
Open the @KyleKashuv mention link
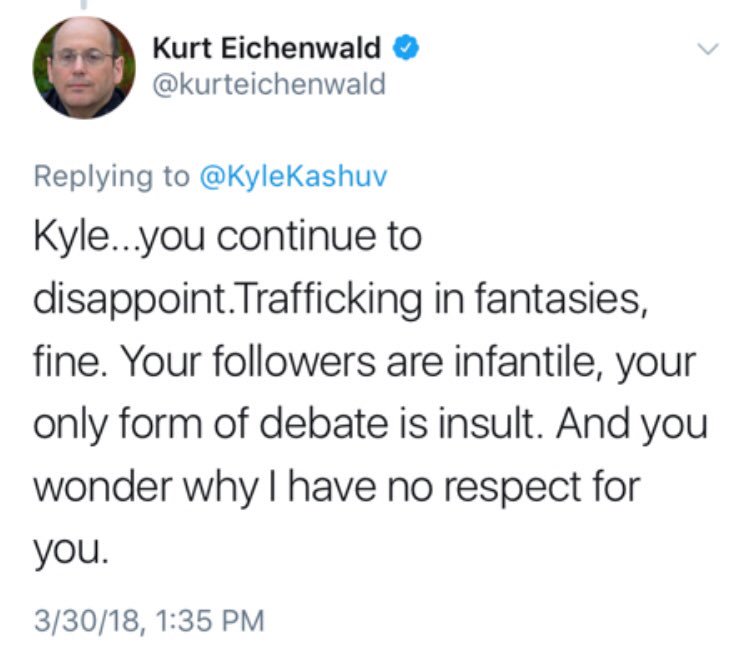click(293, 176)
